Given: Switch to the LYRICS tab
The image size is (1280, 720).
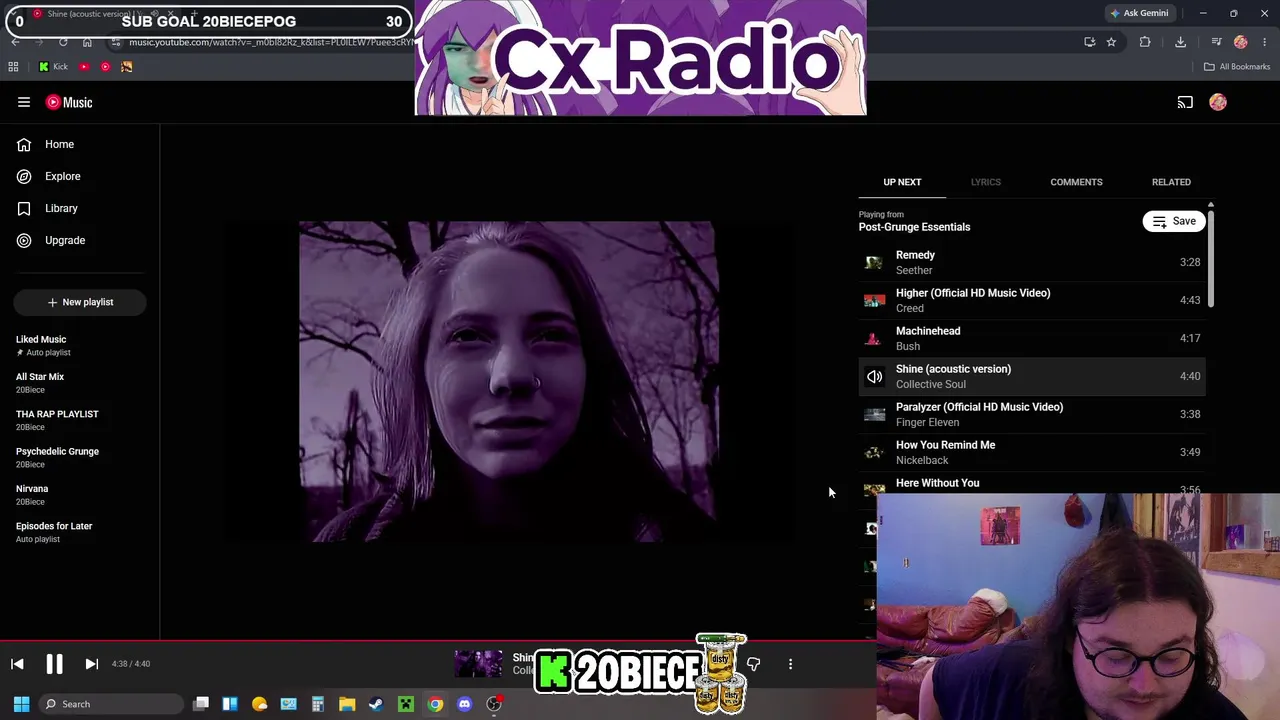Looking at the screenshot, I should 985,182.
